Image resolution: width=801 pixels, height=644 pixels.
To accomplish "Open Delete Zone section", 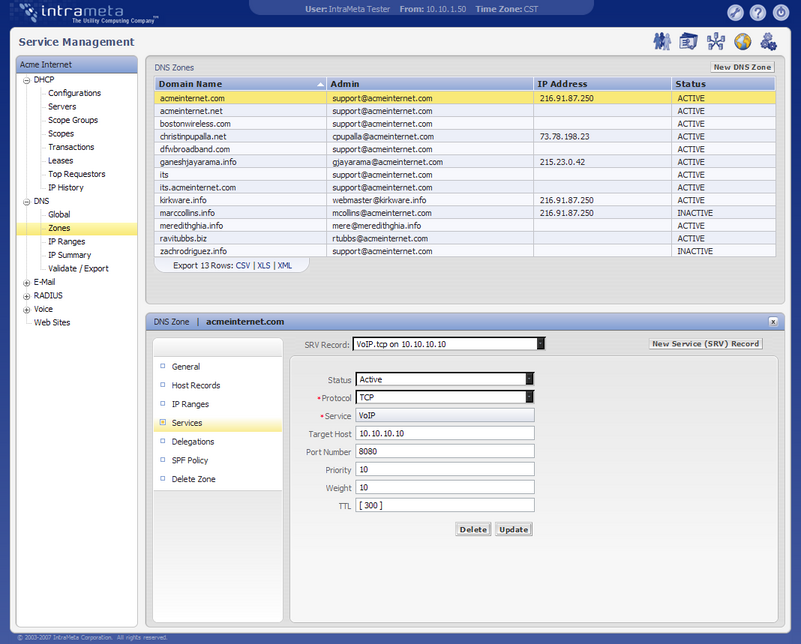I will pyautogui.click(x=193, y=479).
